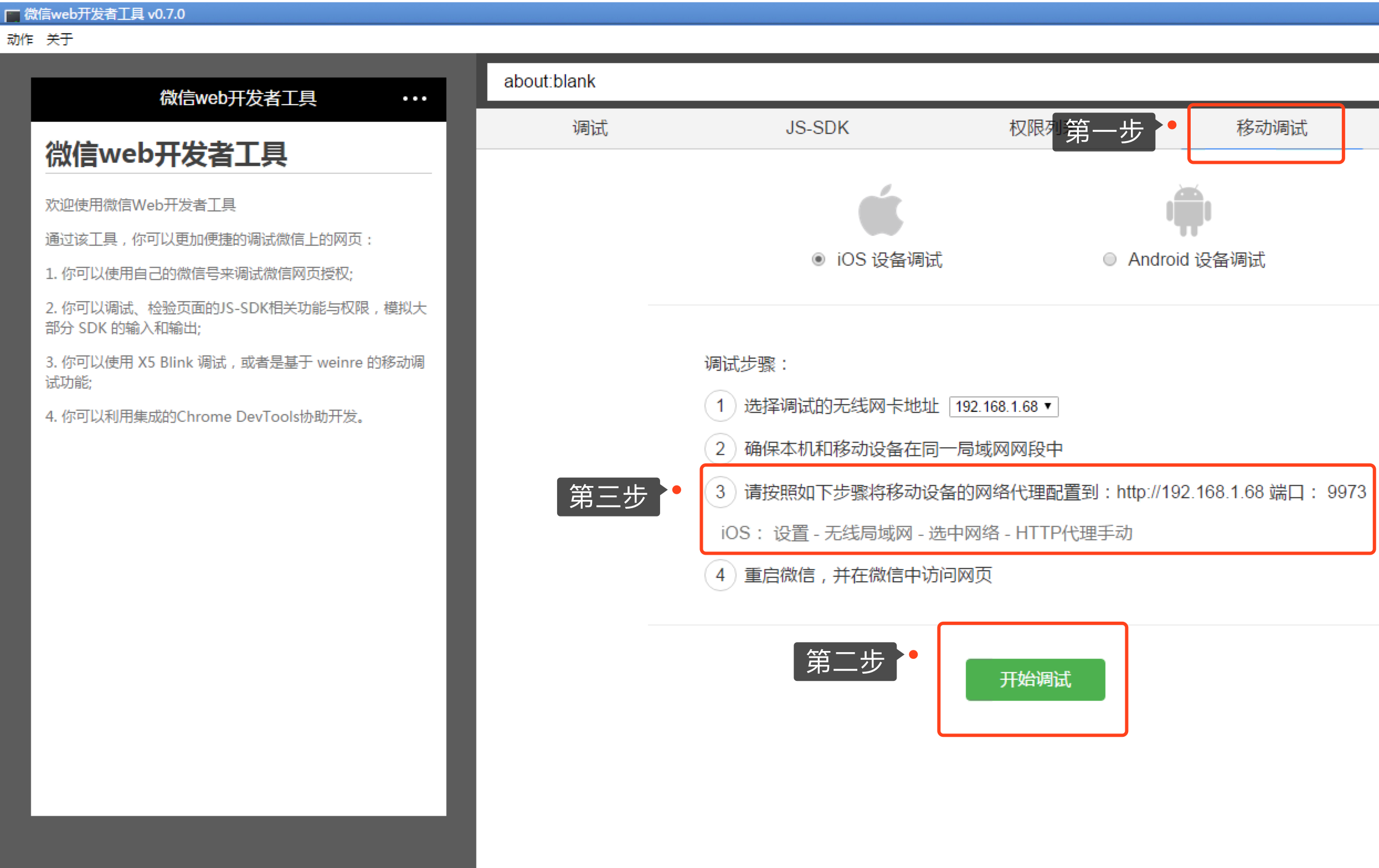The height and width of the screenshot is (868, 1379).
Task: Click step 3 proxy configuration text with port 9973
Action: coord(1055,492)
